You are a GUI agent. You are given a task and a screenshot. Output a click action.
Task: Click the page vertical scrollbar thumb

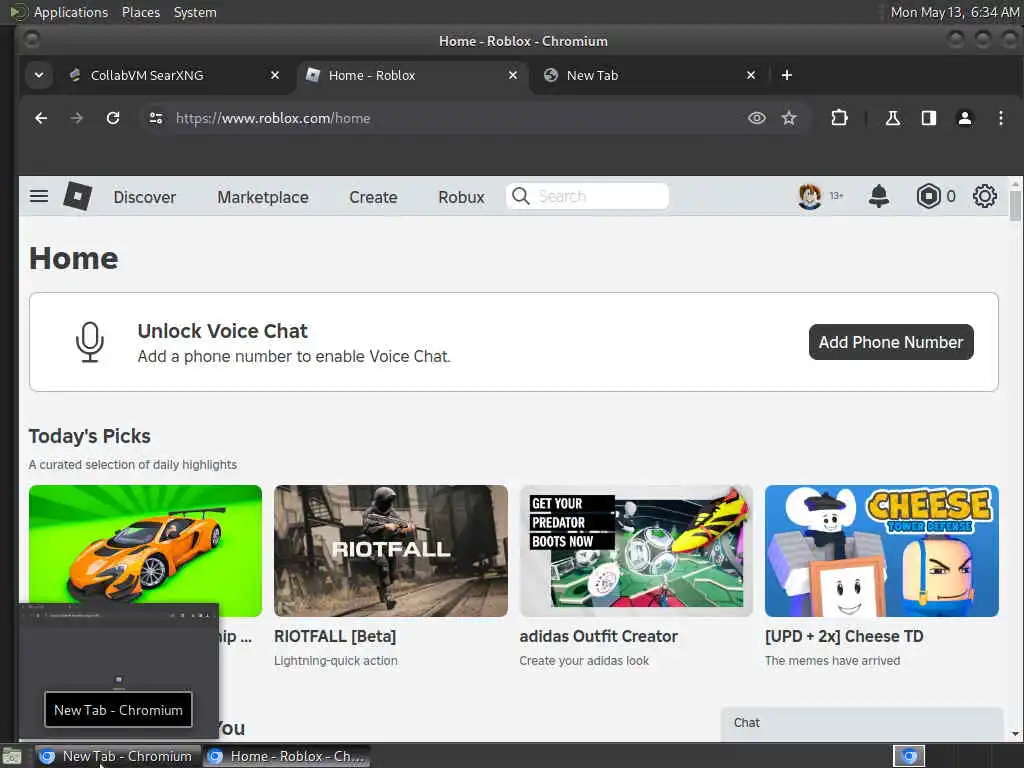tap(1016, 205)
